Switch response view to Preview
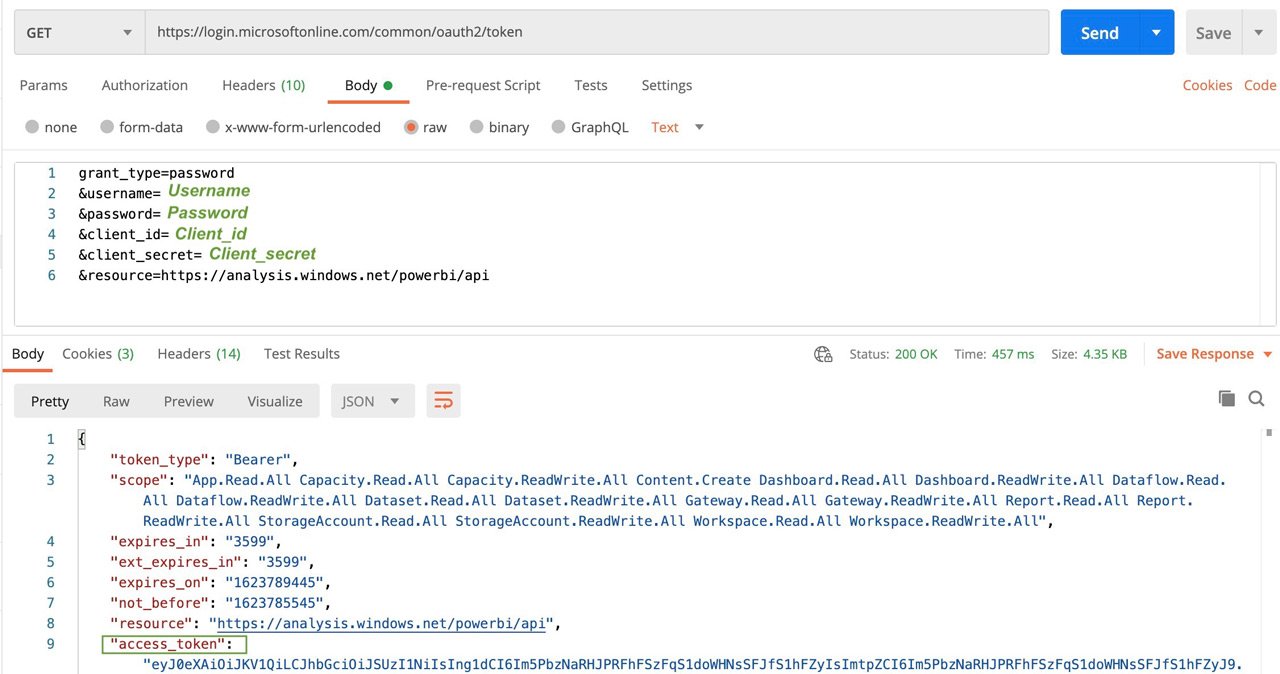Viewport: 1280px width, 674px height. [189, 401]
